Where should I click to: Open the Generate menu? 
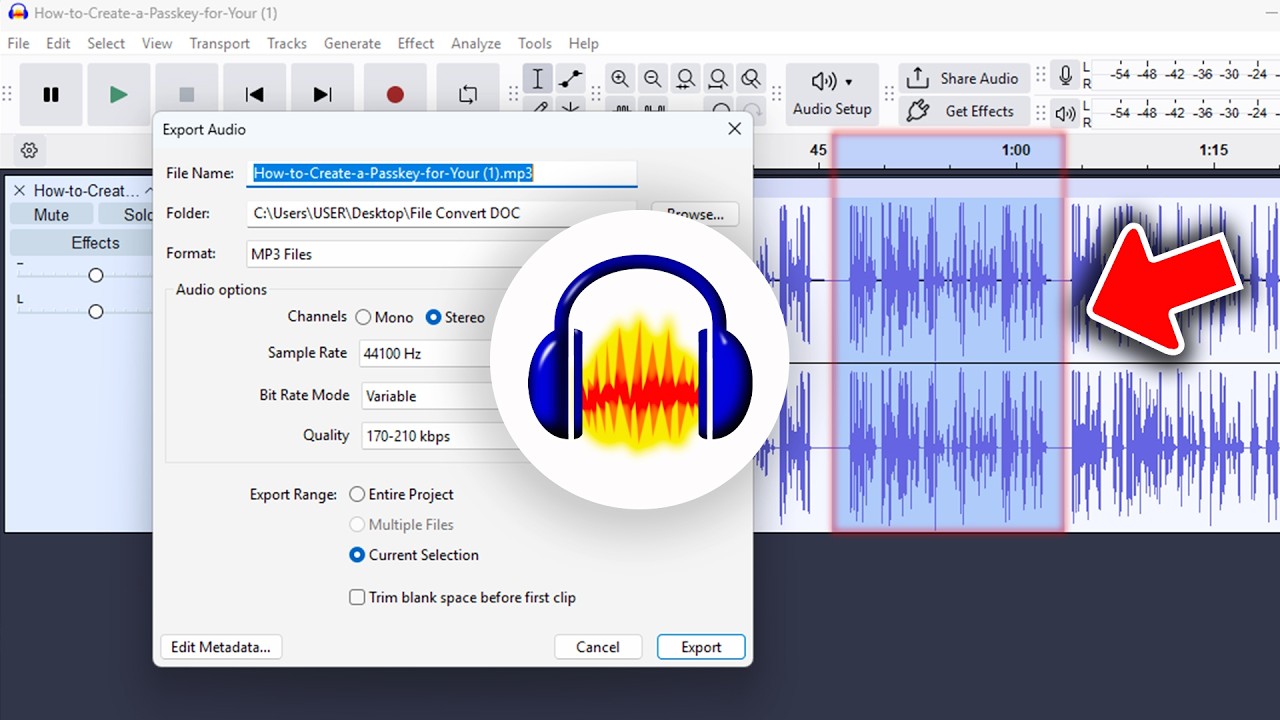point(352,44)
